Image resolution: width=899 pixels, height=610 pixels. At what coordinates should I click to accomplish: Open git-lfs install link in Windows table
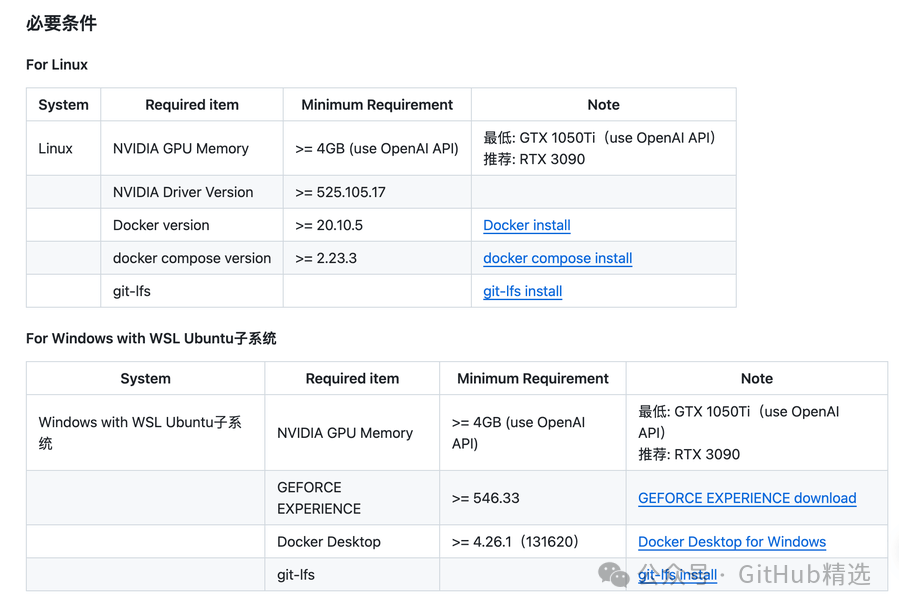[677, 575]
